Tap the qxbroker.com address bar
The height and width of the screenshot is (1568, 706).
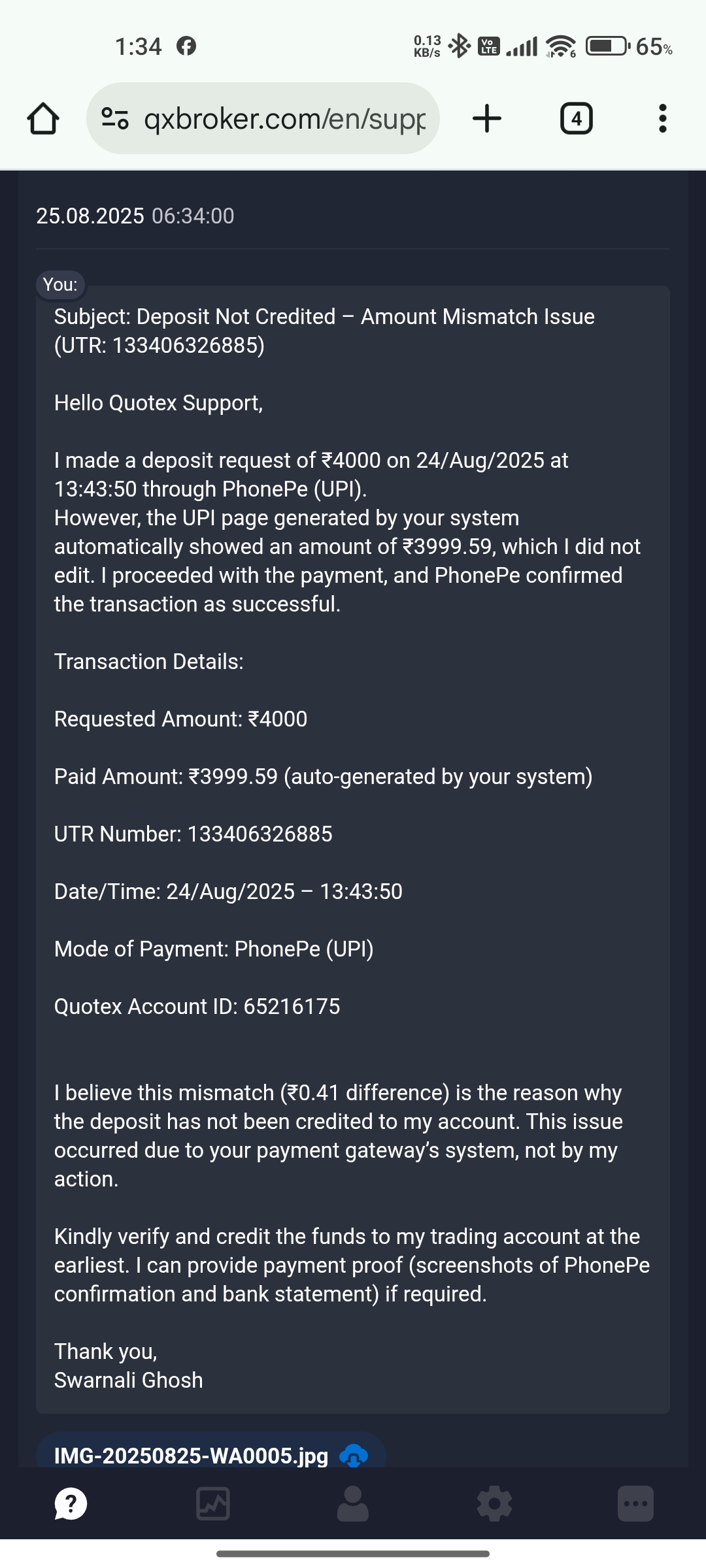click(284, 119)
